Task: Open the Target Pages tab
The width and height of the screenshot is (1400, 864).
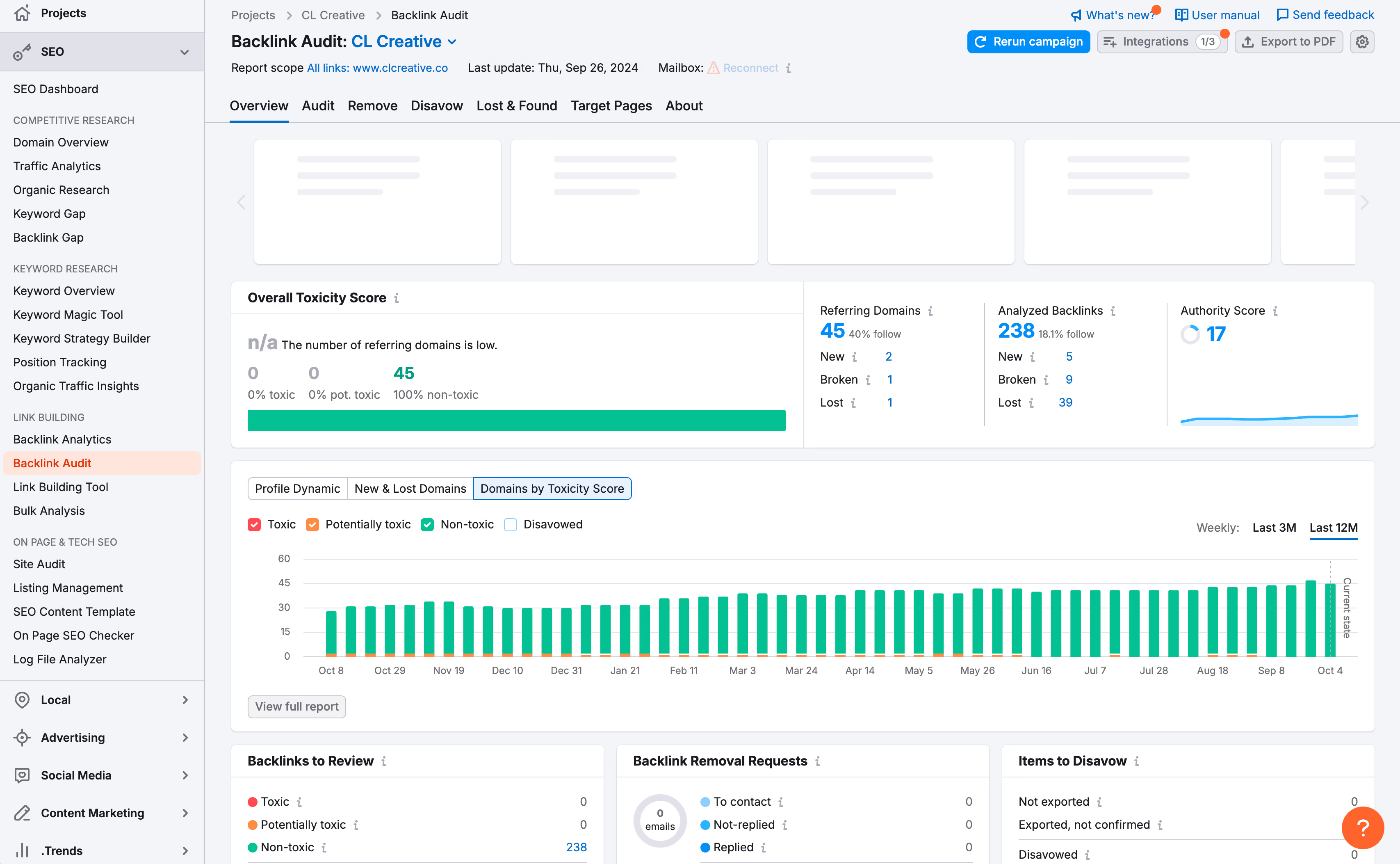Action: point(611,106)
